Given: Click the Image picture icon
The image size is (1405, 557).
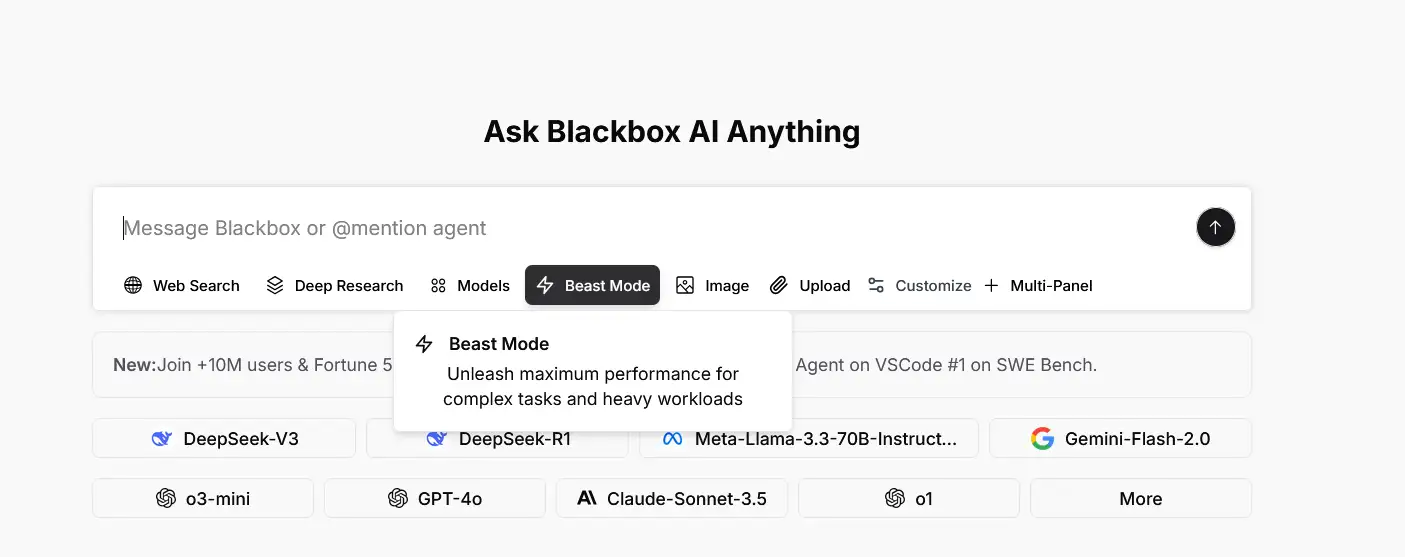Looking at the screenshot, I should click(x=685, y=286).
